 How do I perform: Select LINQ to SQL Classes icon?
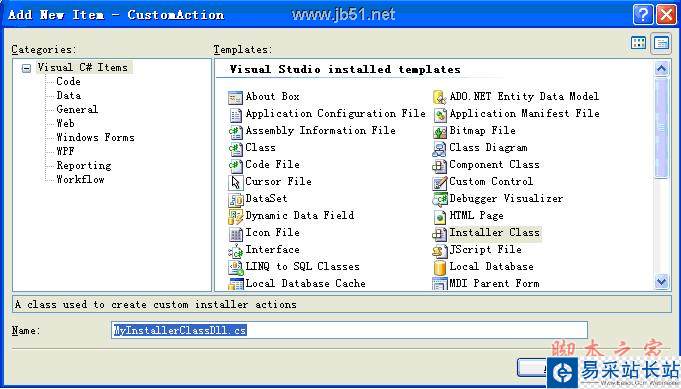[x=235, y=267]
